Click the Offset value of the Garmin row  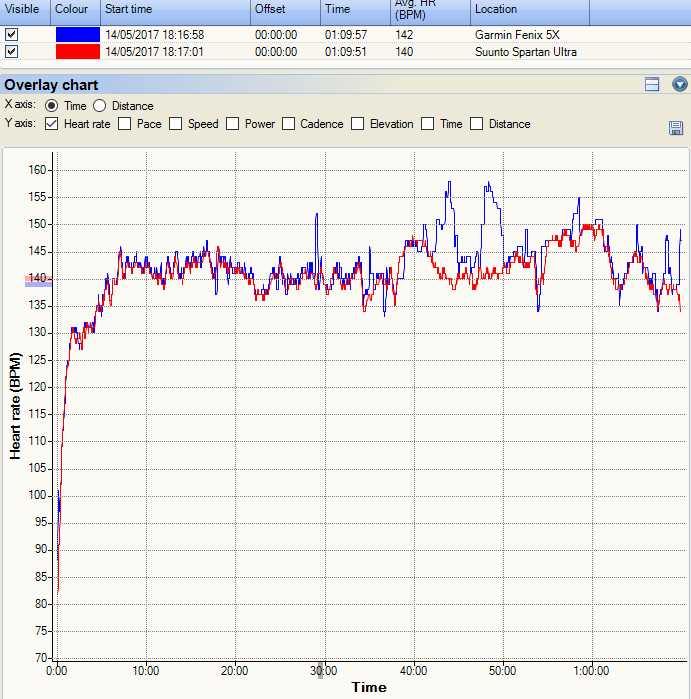pos(276,34)
